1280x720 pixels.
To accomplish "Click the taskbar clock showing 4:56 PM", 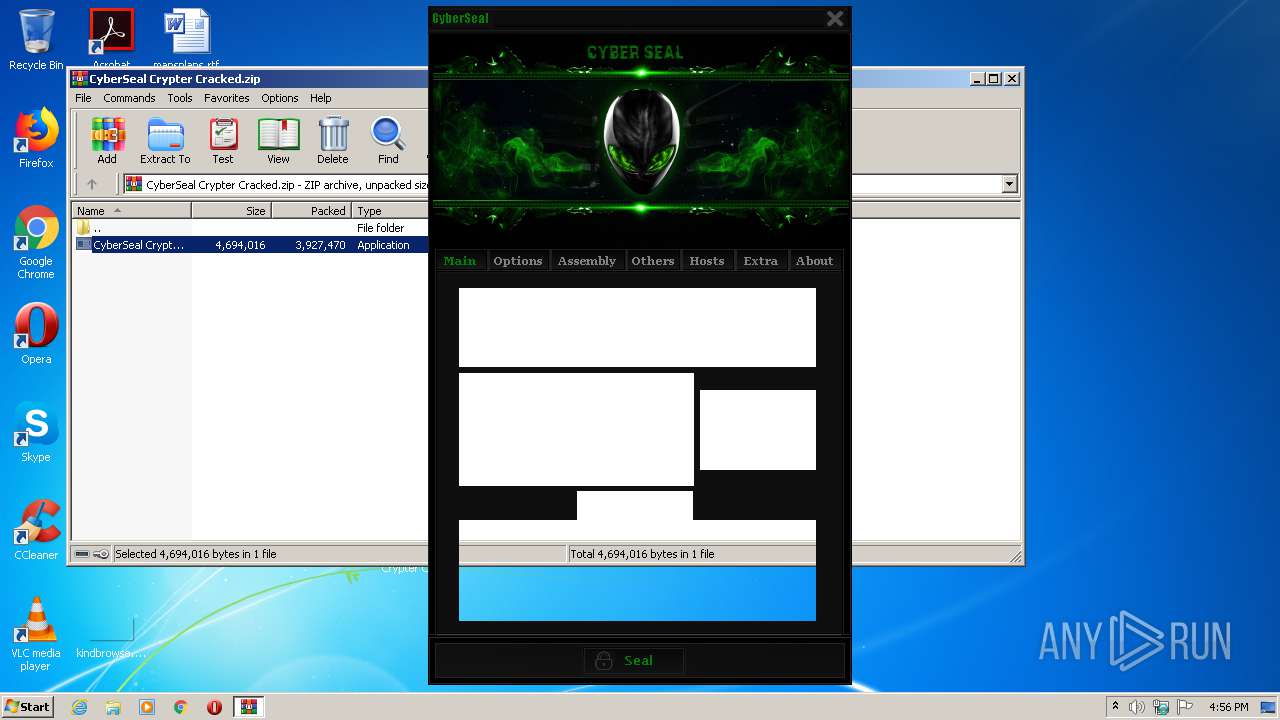I will (1228, 707).
